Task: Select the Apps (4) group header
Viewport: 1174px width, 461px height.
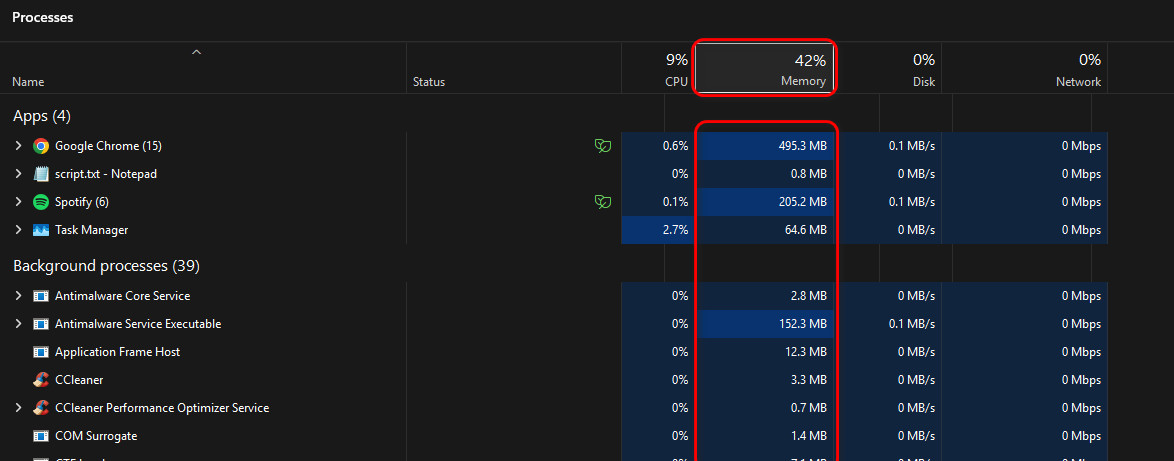Action: tap(41, 116)
